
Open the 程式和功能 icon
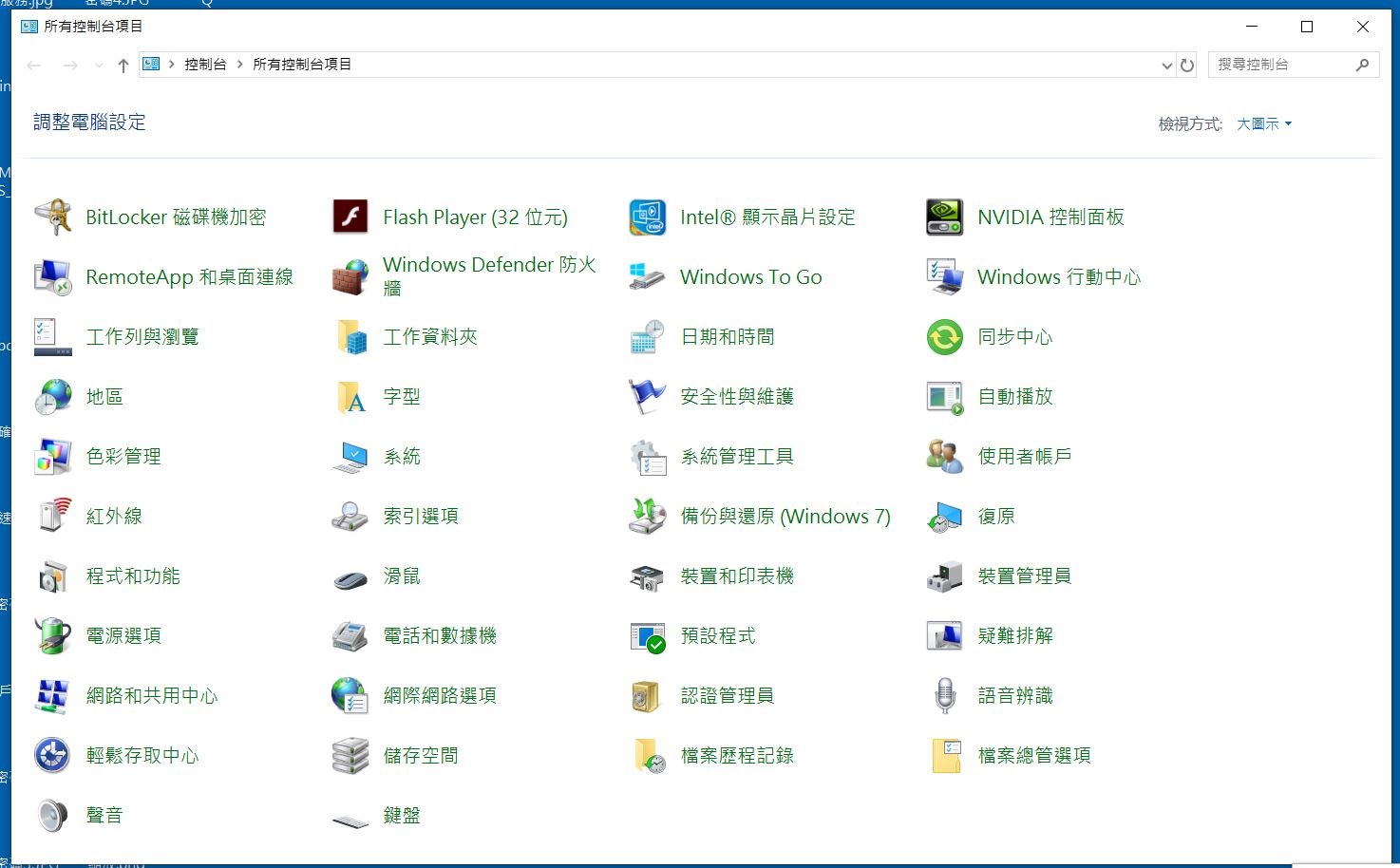(x=52, y=576)
